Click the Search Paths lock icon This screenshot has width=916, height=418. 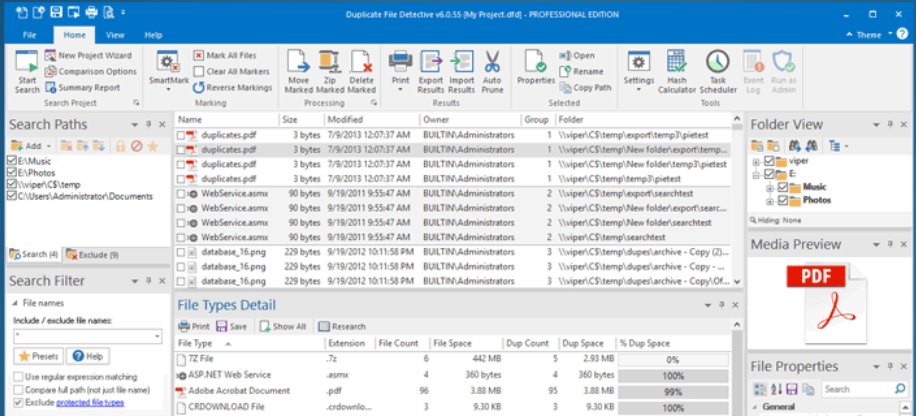121,146
